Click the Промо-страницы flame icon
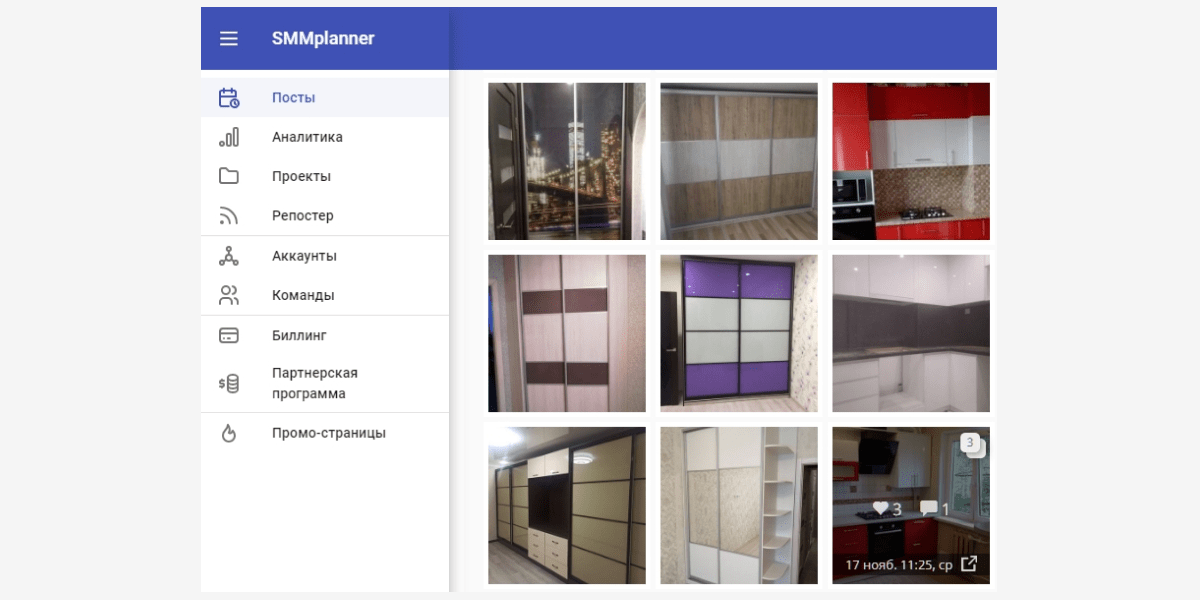Viewport: 1200px width, 600px height. coord(229,433)
